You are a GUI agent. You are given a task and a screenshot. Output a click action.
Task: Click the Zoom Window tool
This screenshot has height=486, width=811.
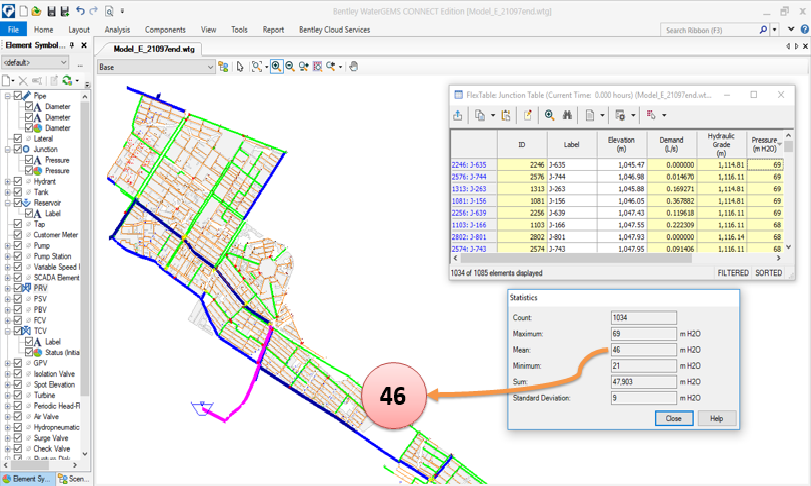click(x=317, y=67)
